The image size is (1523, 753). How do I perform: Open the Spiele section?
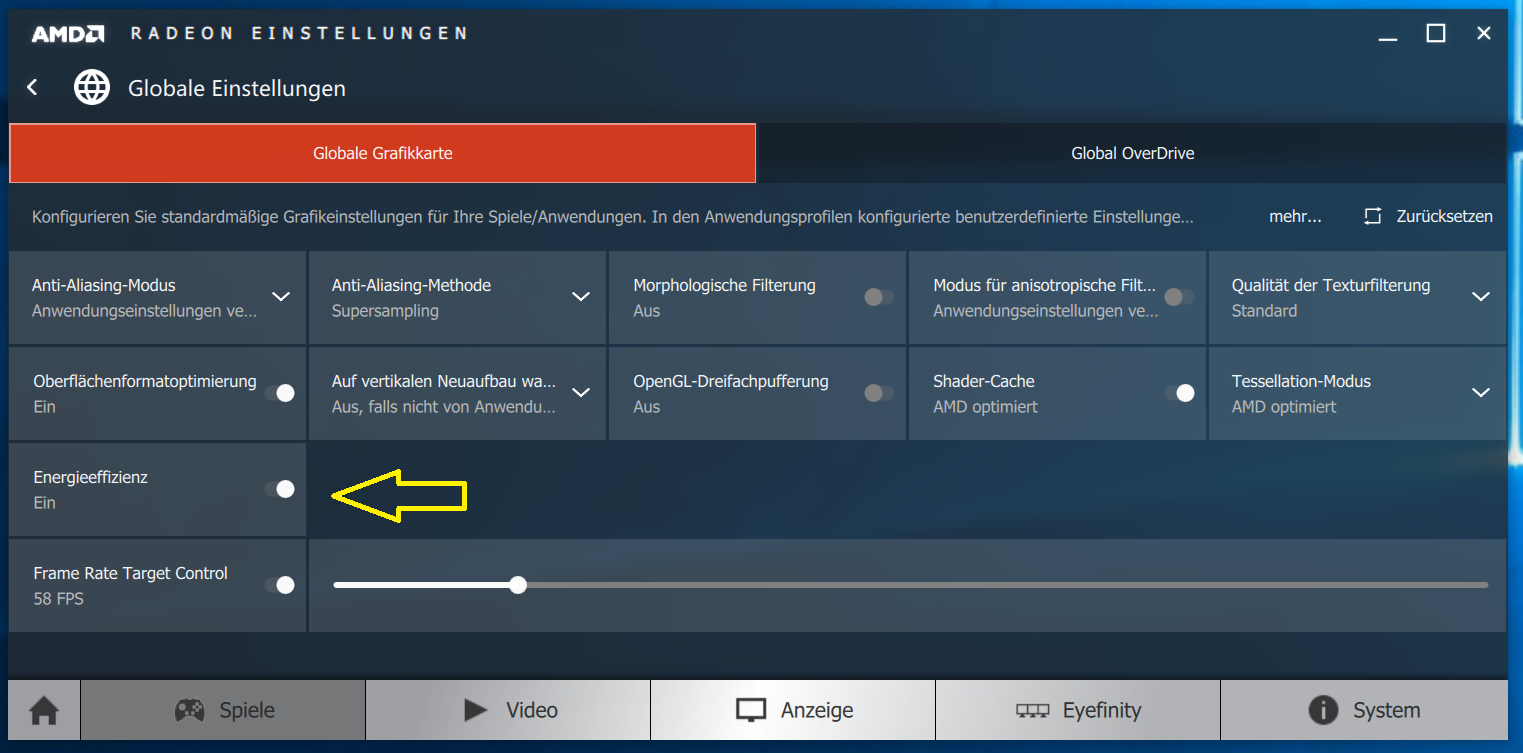pos(222,711)
